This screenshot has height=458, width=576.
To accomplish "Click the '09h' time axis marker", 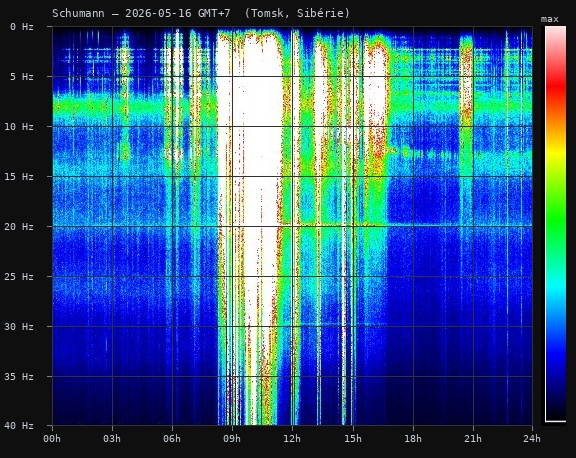I will tap(232, 439).
